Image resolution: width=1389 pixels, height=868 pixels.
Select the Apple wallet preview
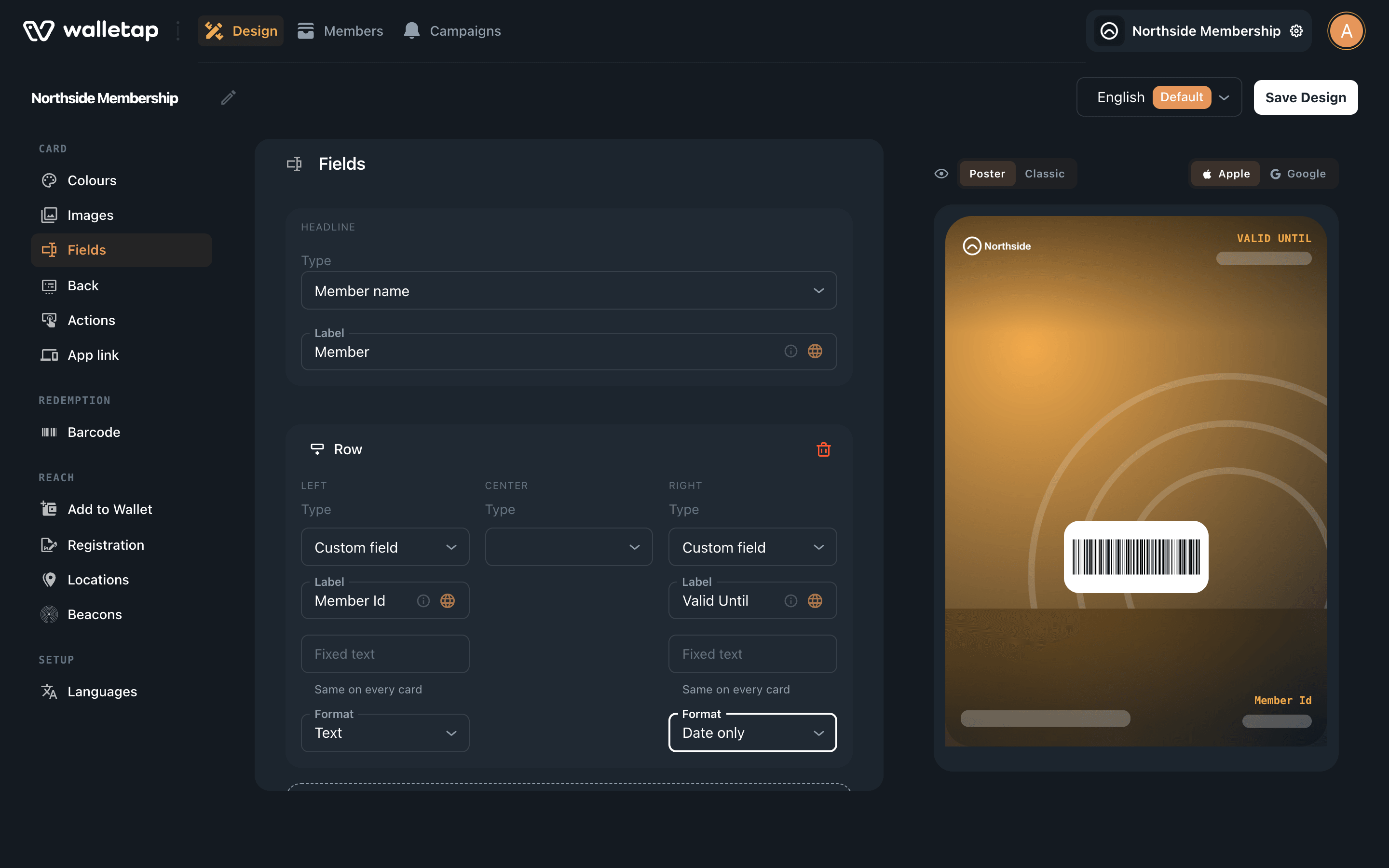point(1226,174)
